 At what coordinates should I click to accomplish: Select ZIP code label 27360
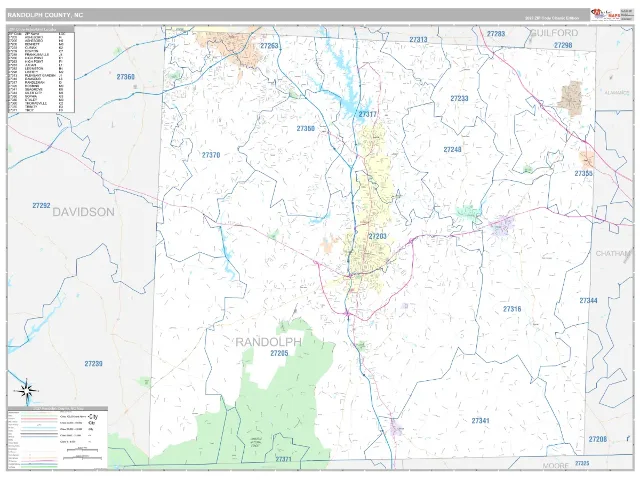click(x=125, y=77)
